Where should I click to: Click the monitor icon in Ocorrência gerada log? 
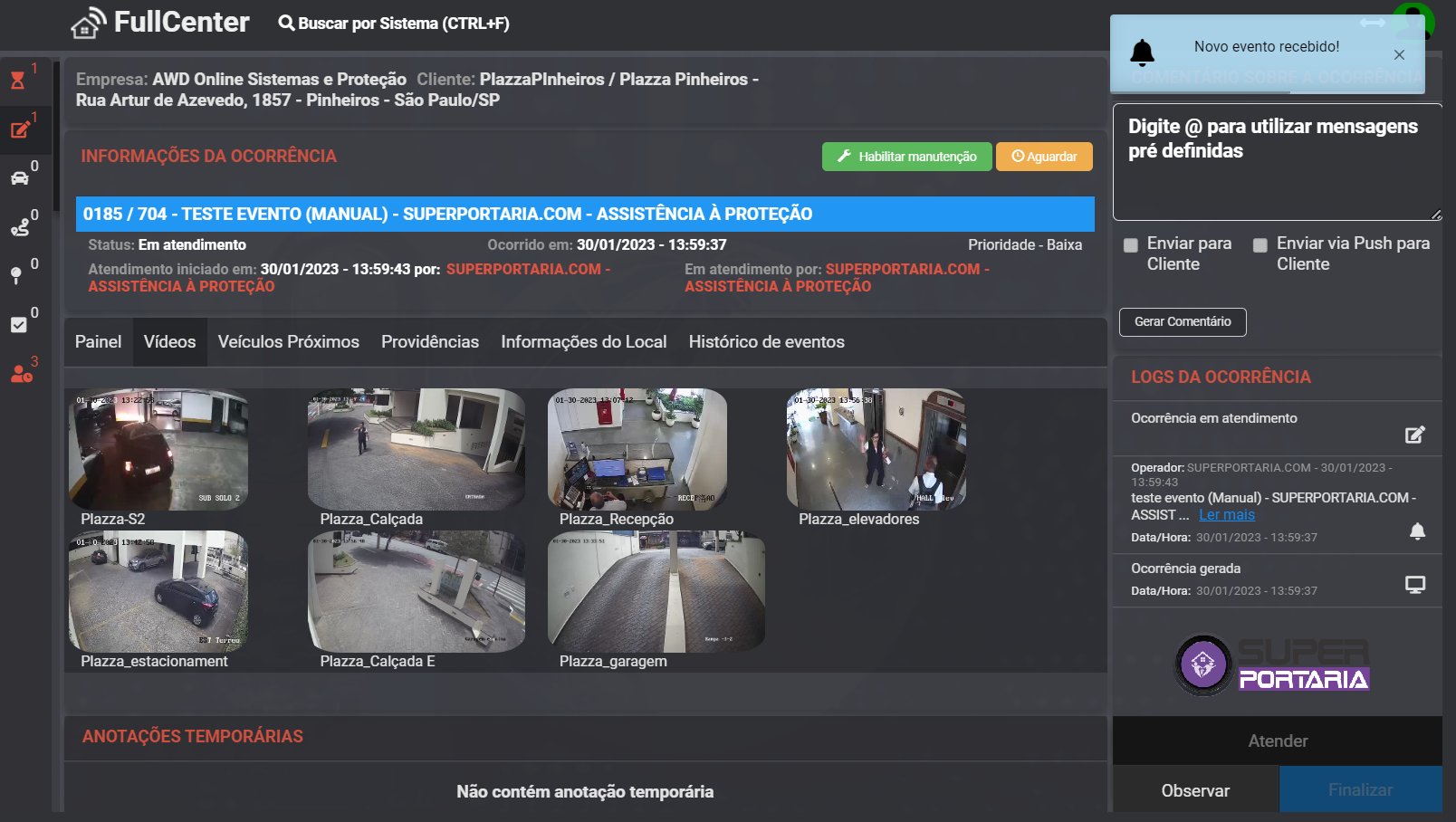(1415, 585)
